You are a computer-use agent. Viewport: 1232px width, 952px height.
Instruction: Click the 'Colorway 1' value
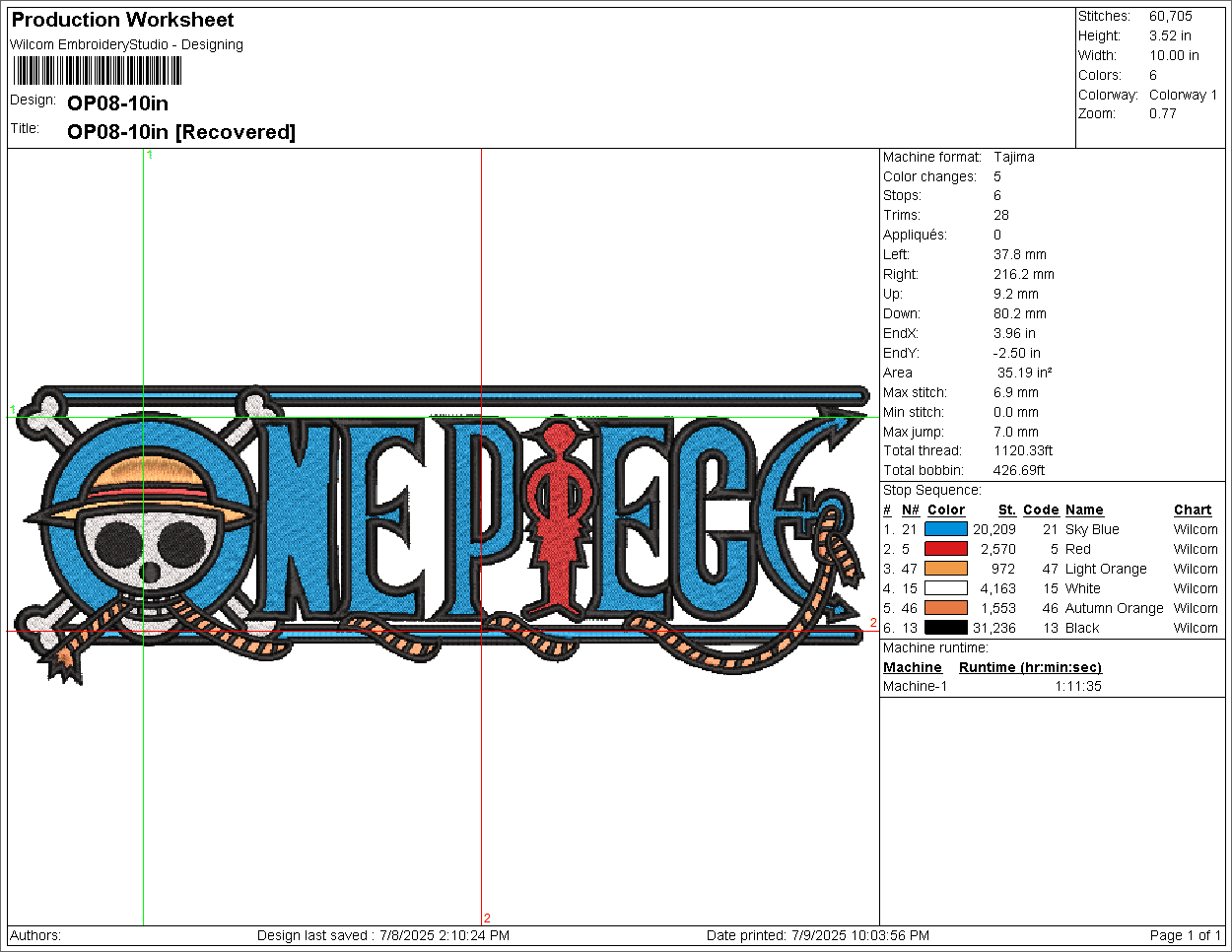(x=1183, y=95)
